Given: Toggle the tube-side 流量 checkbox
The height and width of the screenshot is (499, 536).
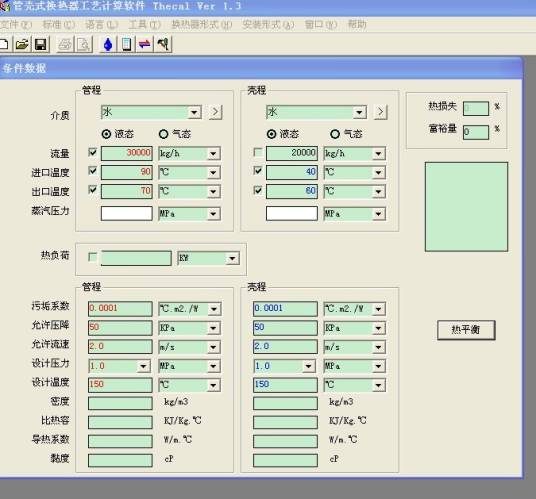Looking at the screenshot, I should [92, 152].
